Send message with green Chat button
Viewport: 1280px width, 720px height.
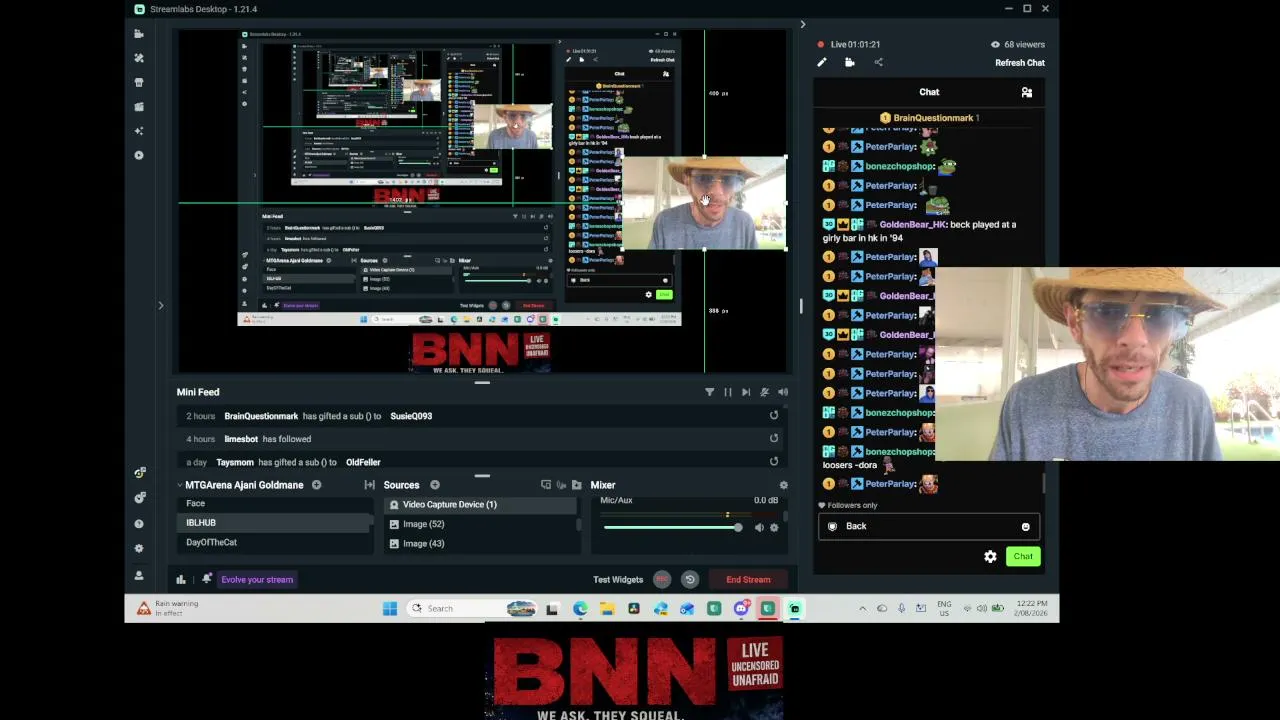pyautogui.click(x=1023, y=557)
